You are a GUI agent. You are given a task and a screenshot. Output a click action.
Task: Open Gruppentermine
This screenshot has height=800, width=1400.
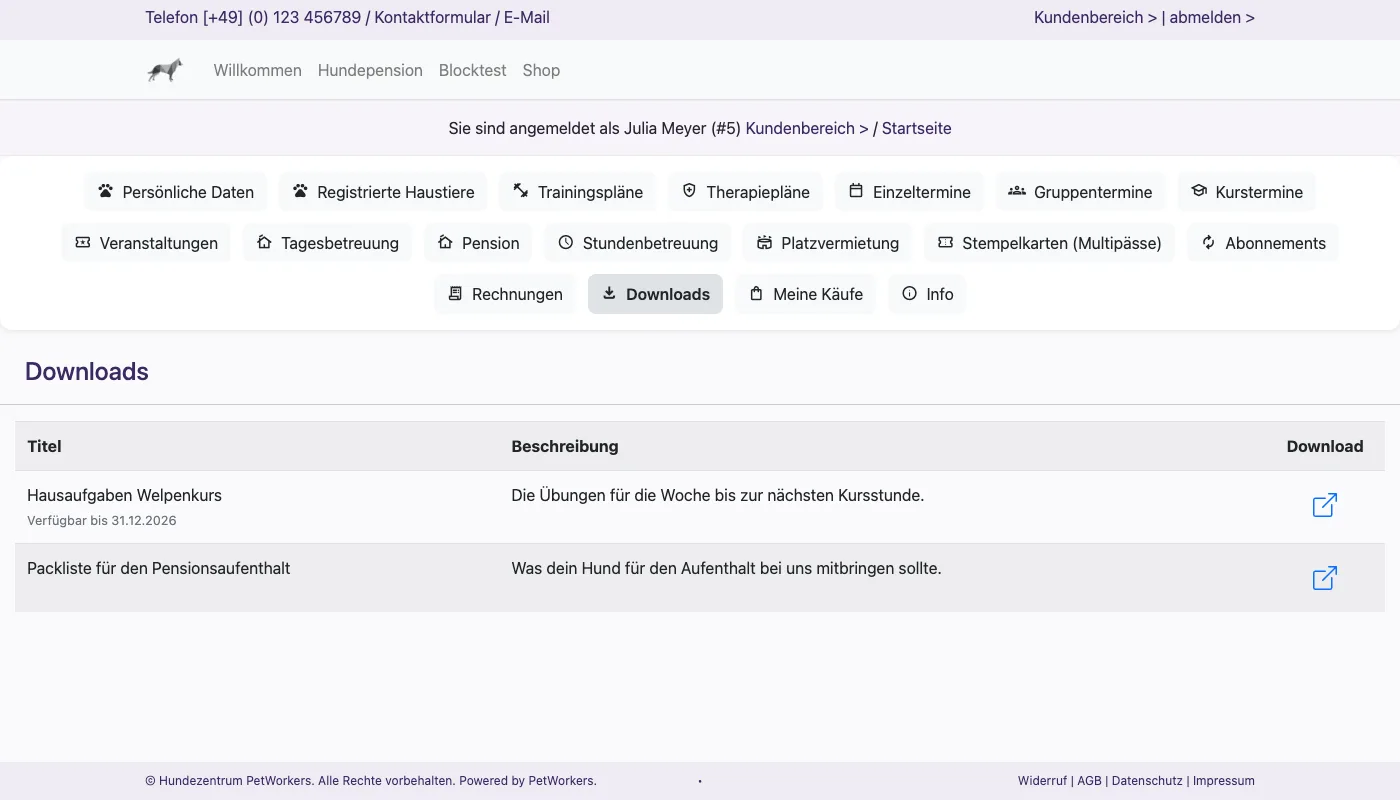click(x=1080, y=192)
